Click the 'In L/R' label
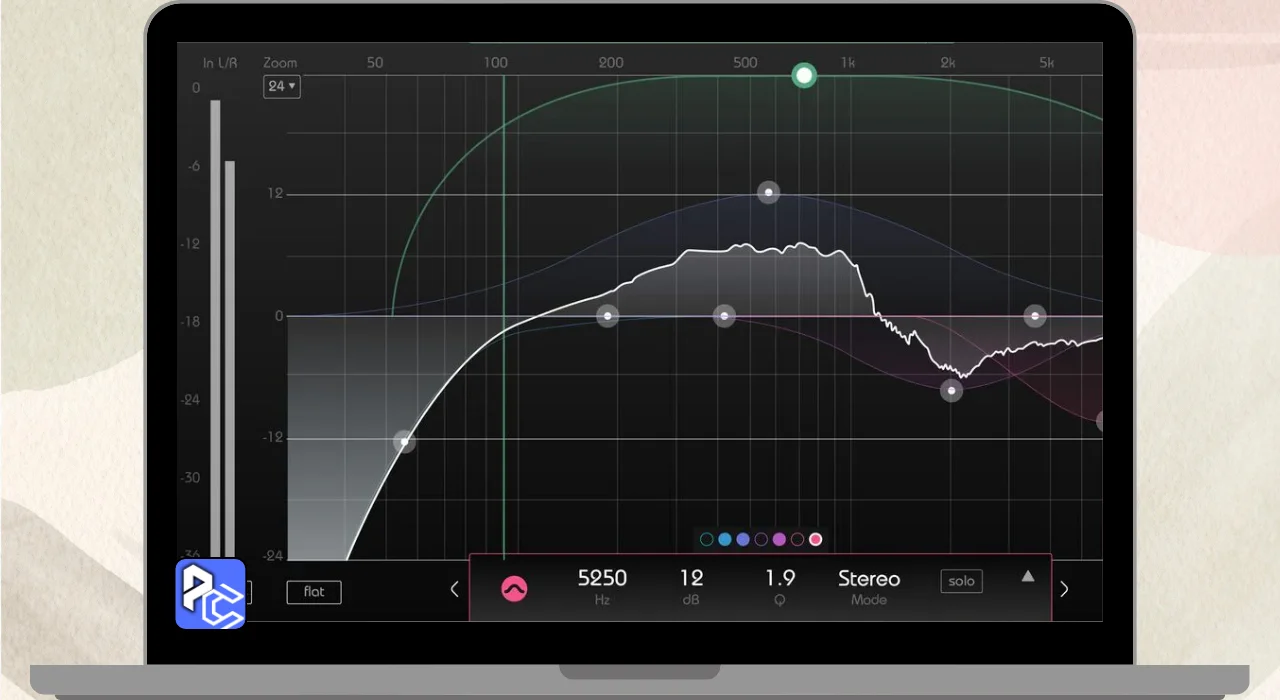Screen dimensions: 1280x700 point(220,63)
